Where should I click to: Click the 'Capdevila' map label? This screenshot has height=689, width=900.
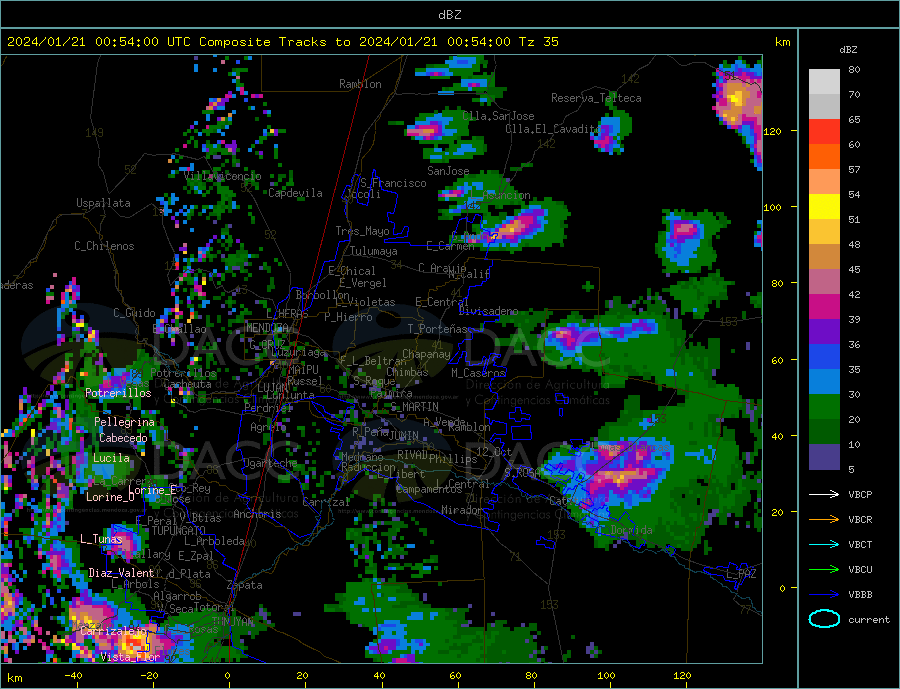pyautogui.click(x=296, y=193)
